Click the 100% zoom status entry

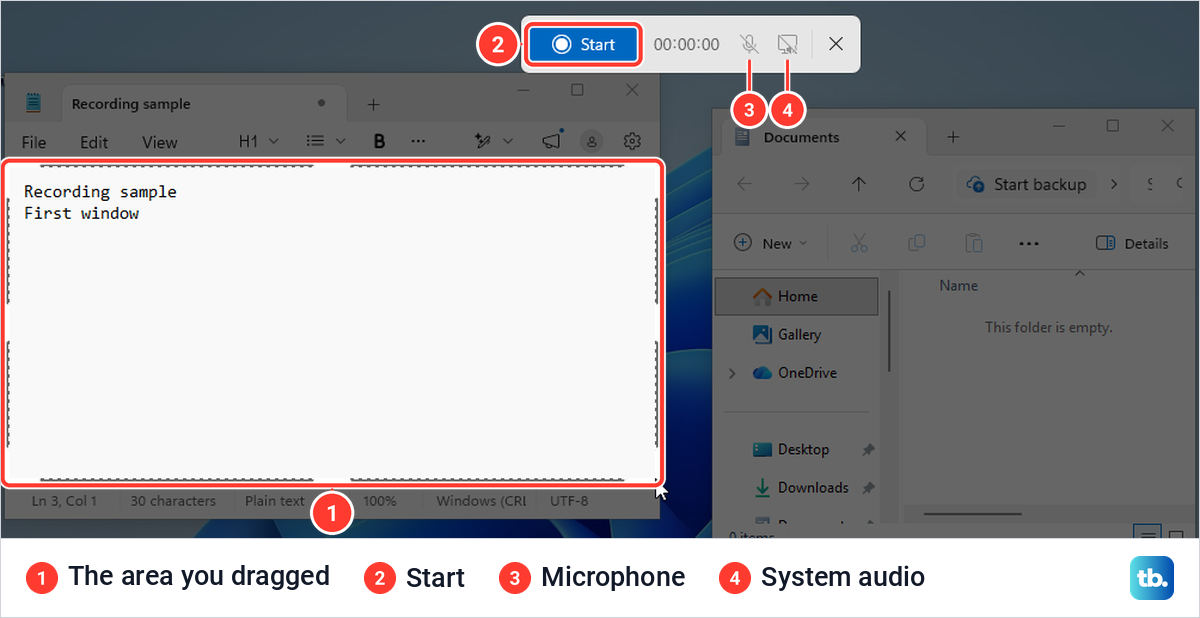380,501
